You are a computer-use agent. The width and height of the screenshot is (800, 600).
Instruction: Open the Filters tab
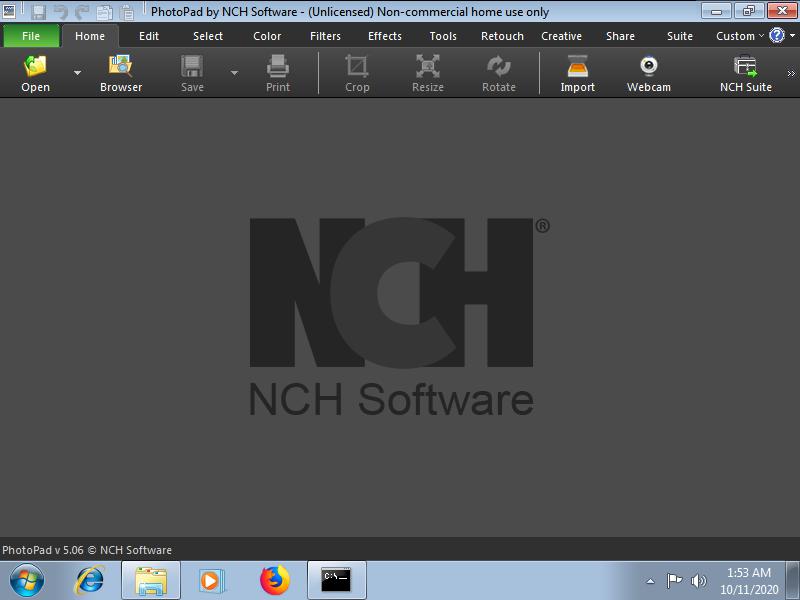click(326, 36)
